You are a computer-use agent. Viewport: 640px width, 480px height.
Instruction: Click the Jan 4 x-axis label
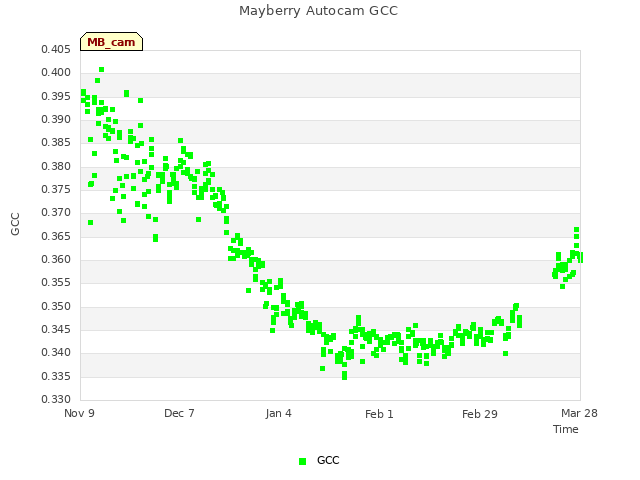(x=278, y=413)
